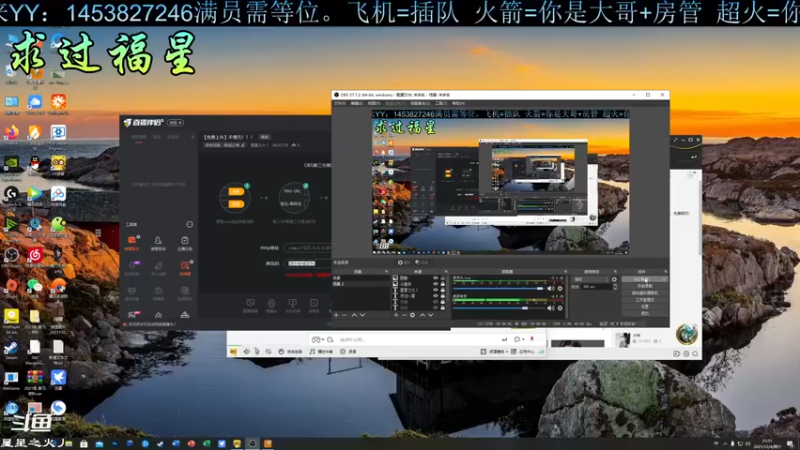Click 开始推流 in OBS controls

click(x=644, y=279)
